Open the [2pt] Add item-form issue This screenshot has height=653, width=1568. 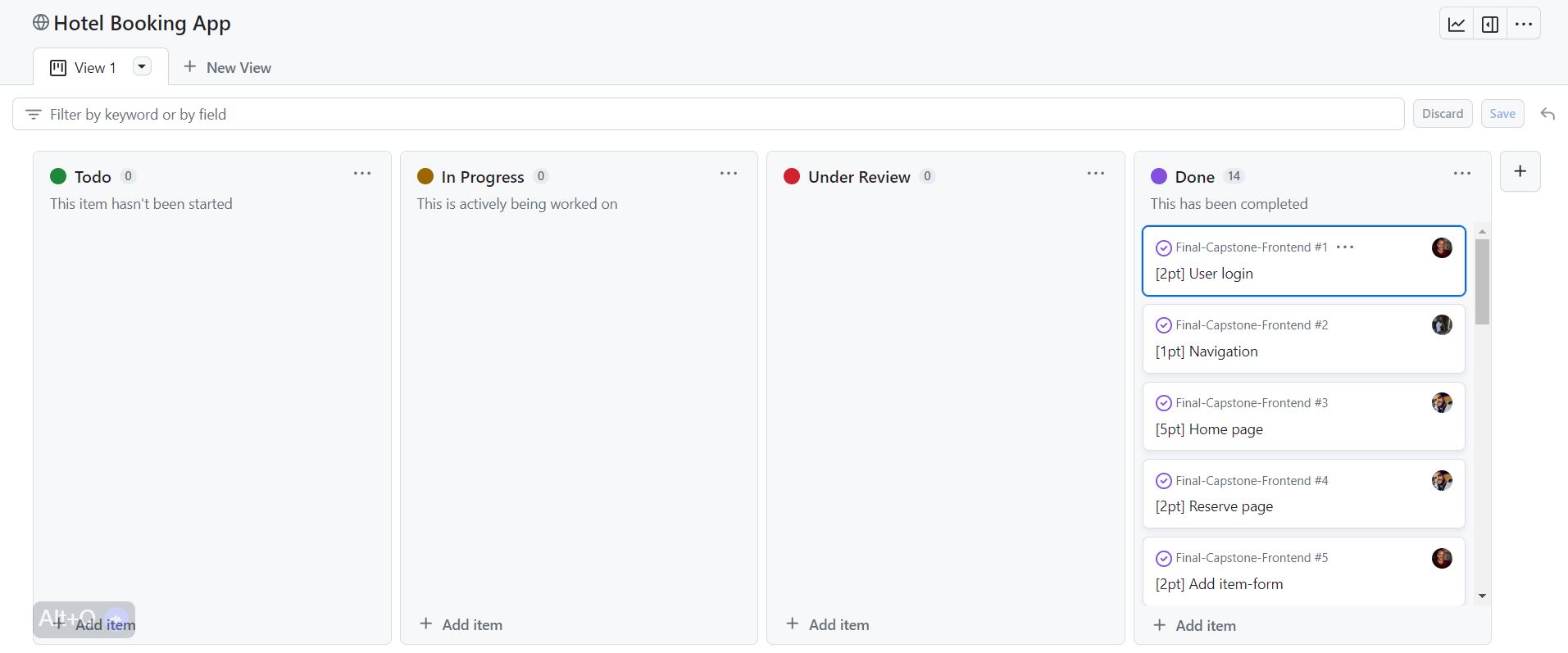pyautogui.click(x=1219, y=584)
